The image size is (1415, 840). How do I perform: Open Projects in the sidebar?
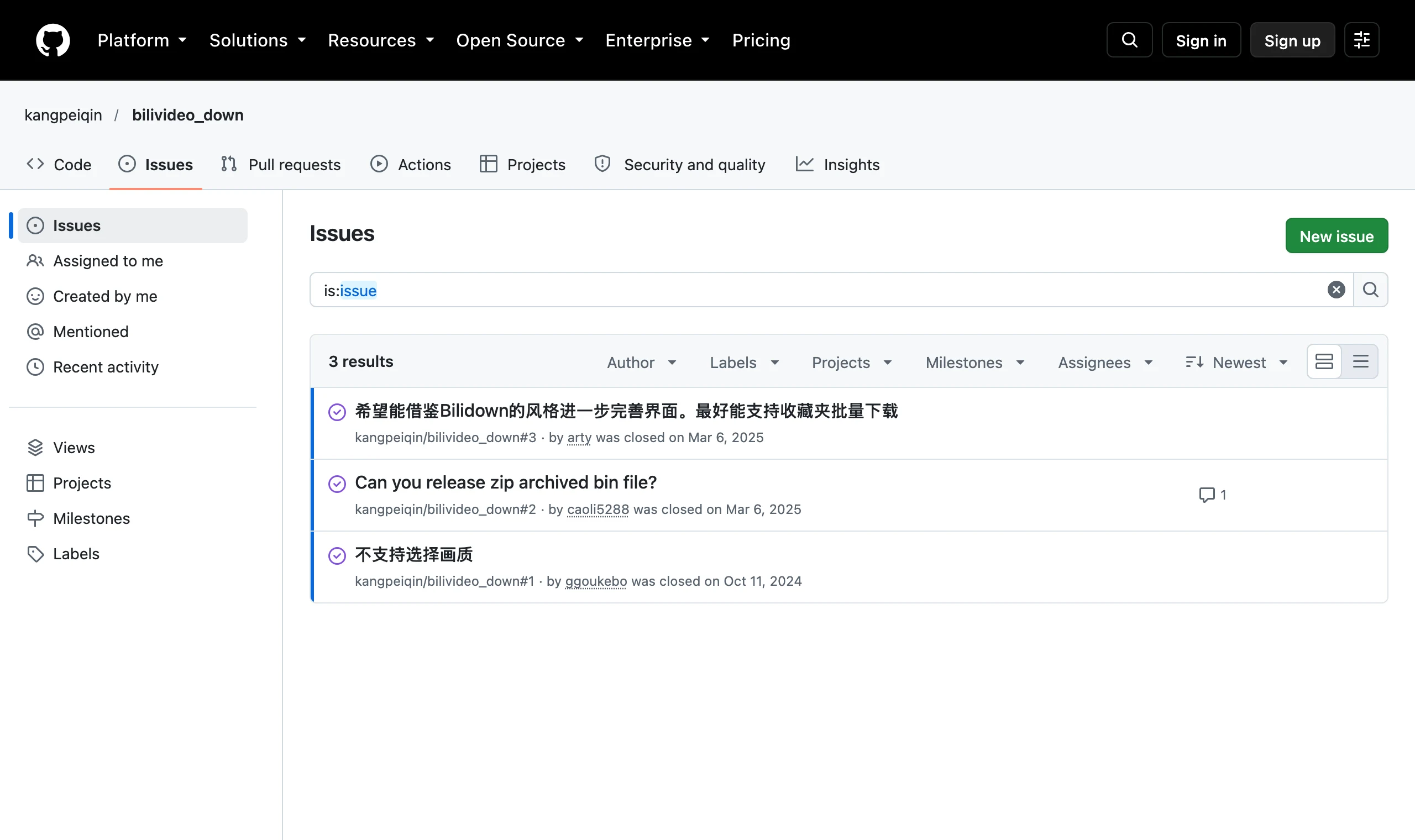[x=133, y=483]
